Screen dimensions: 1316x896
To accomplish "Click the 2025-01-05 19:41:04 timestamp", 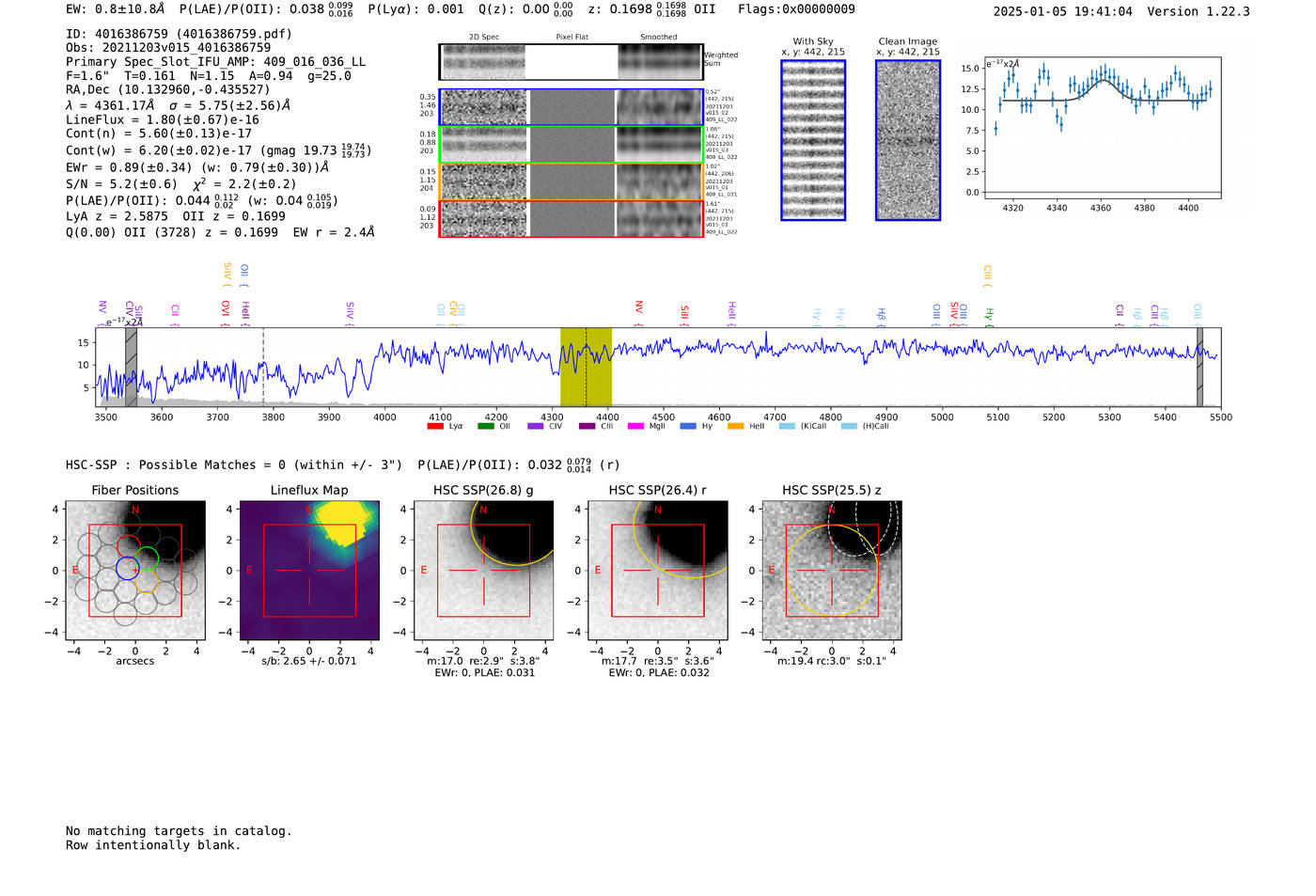I will click(1062, 12).
